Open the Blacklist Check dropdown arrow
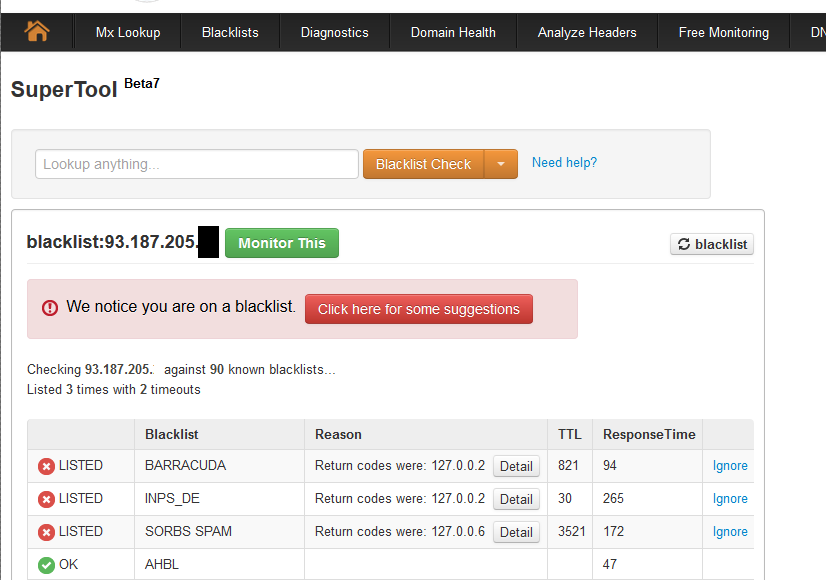This screenshot has height=580, width=826. (x=501, y=163)
